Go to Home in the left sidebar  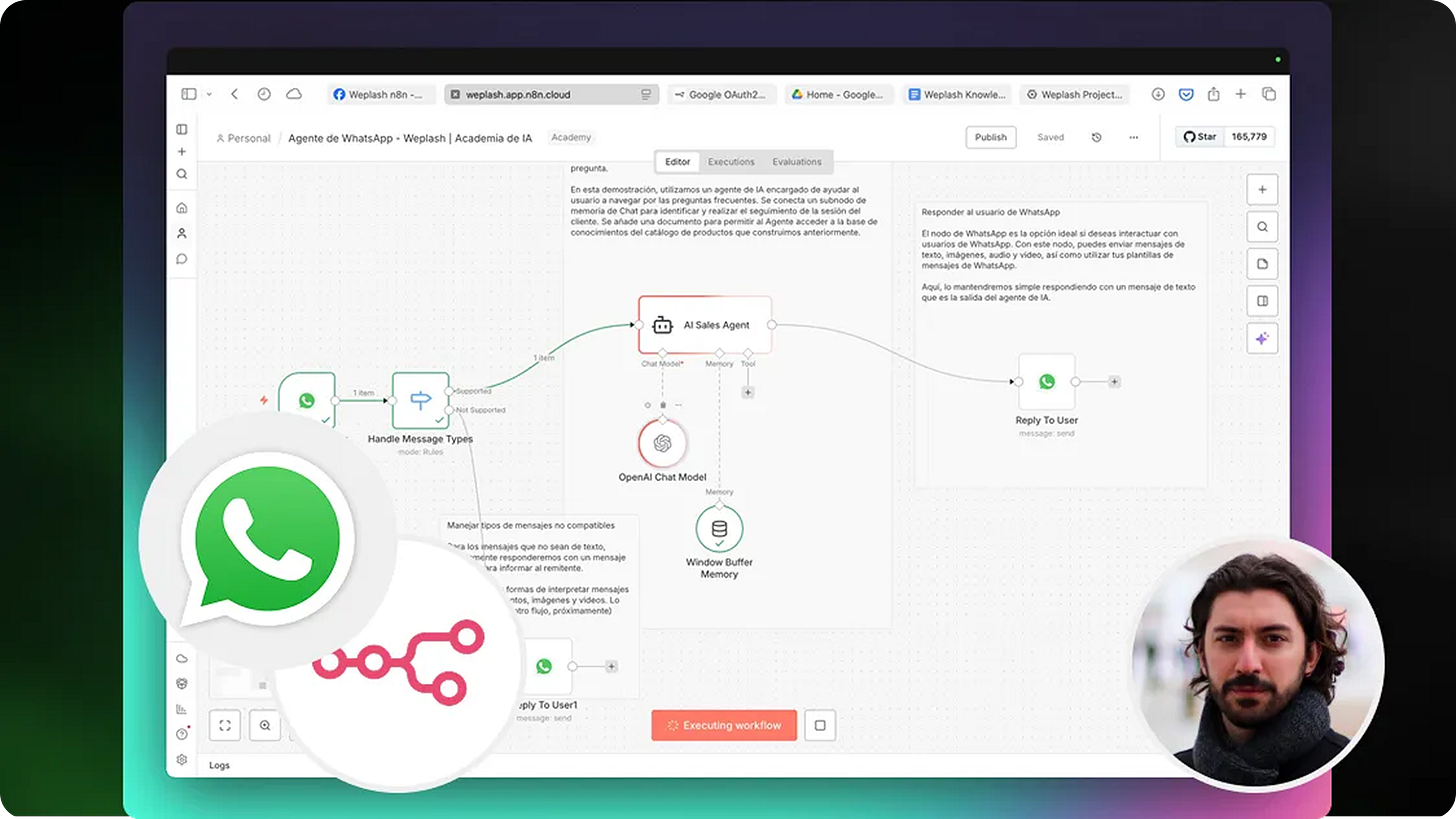[x=182, y=208]
